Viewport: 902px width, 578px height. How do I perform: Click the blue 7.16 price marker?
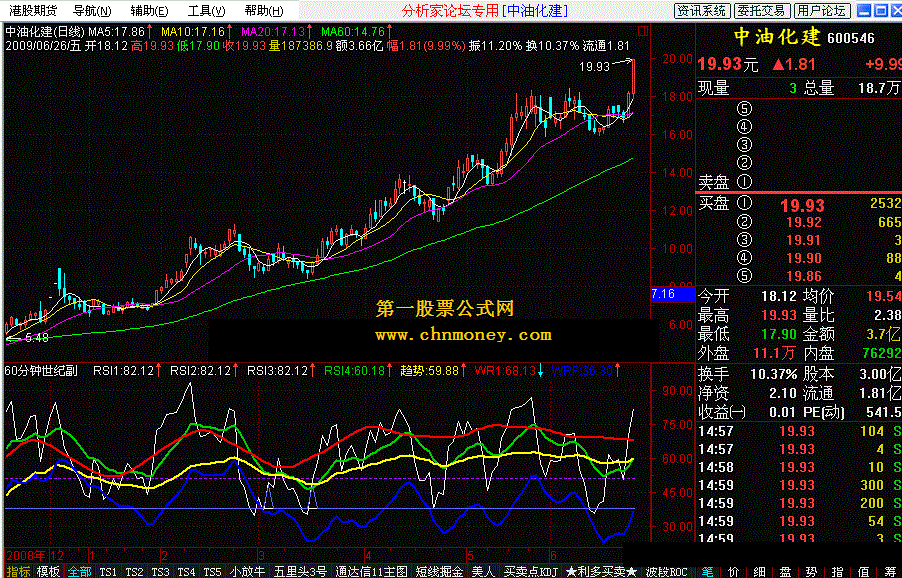pos(672,294)
